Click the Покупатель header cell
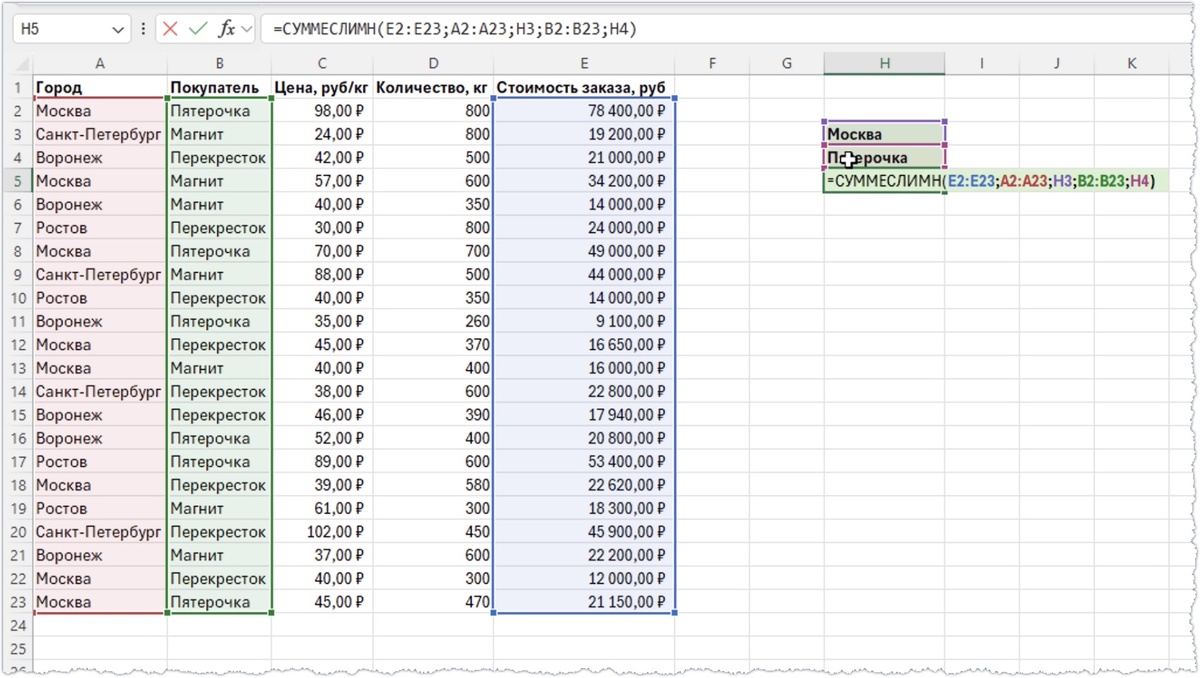This screenshot has height=678, width=1200. click(219, 88)
